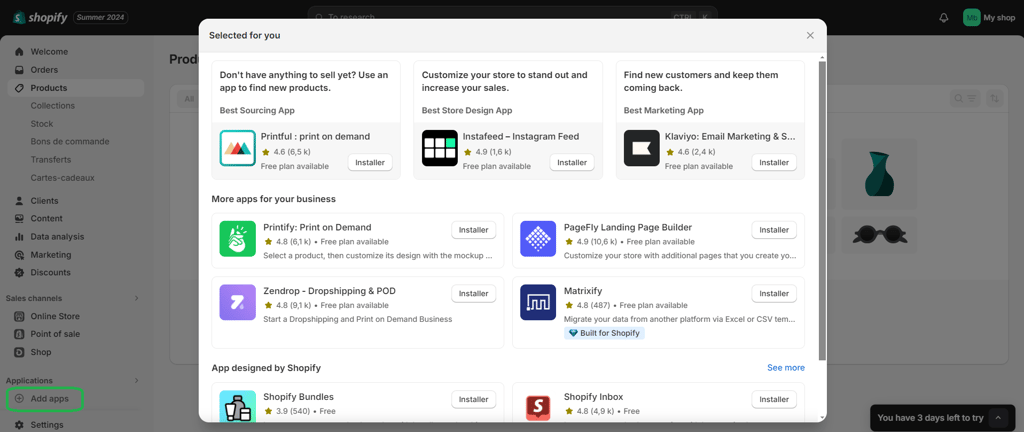This screenshot has height=432, width=1024.
Task: Click the teal vase product thumbnail
Action: [x=878, y=174]
